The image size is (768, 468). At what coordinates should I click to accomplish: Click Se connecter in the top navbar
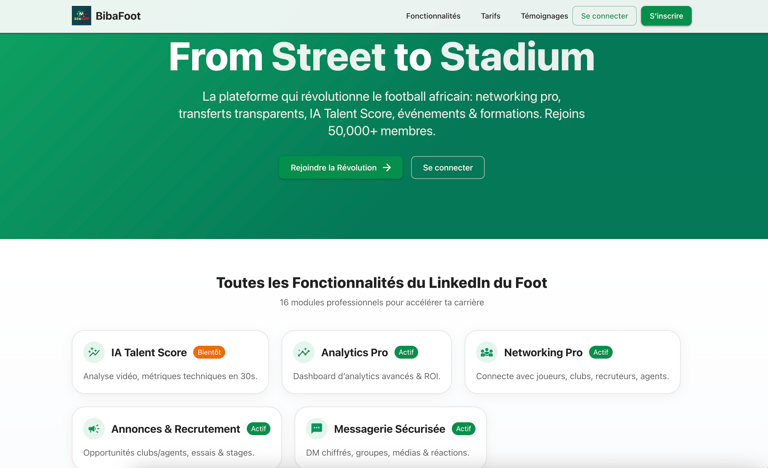point(604,16)
